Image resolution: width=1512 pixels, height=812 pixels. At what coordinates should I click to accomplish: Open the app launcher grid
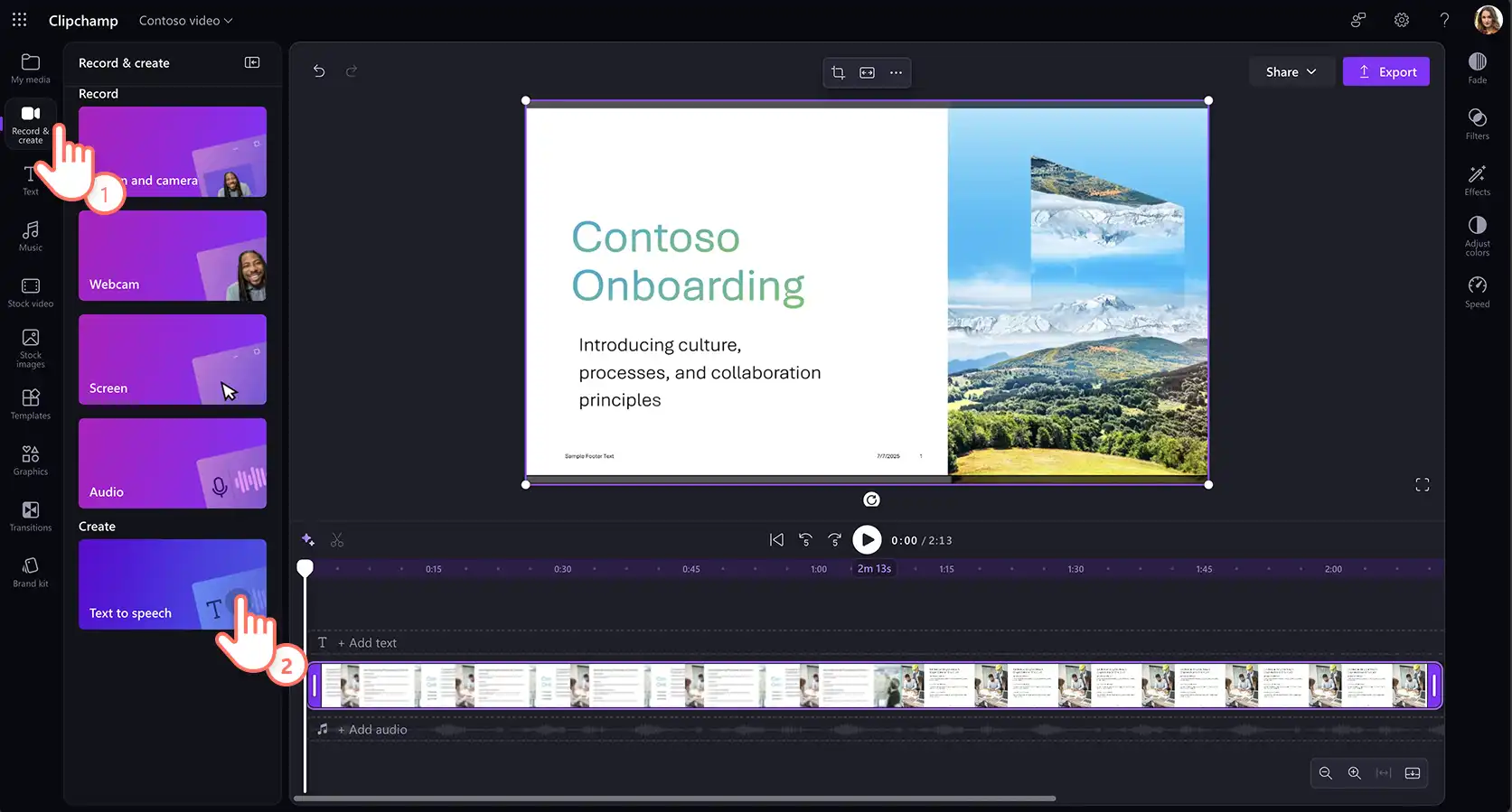(x=19, y=20)
